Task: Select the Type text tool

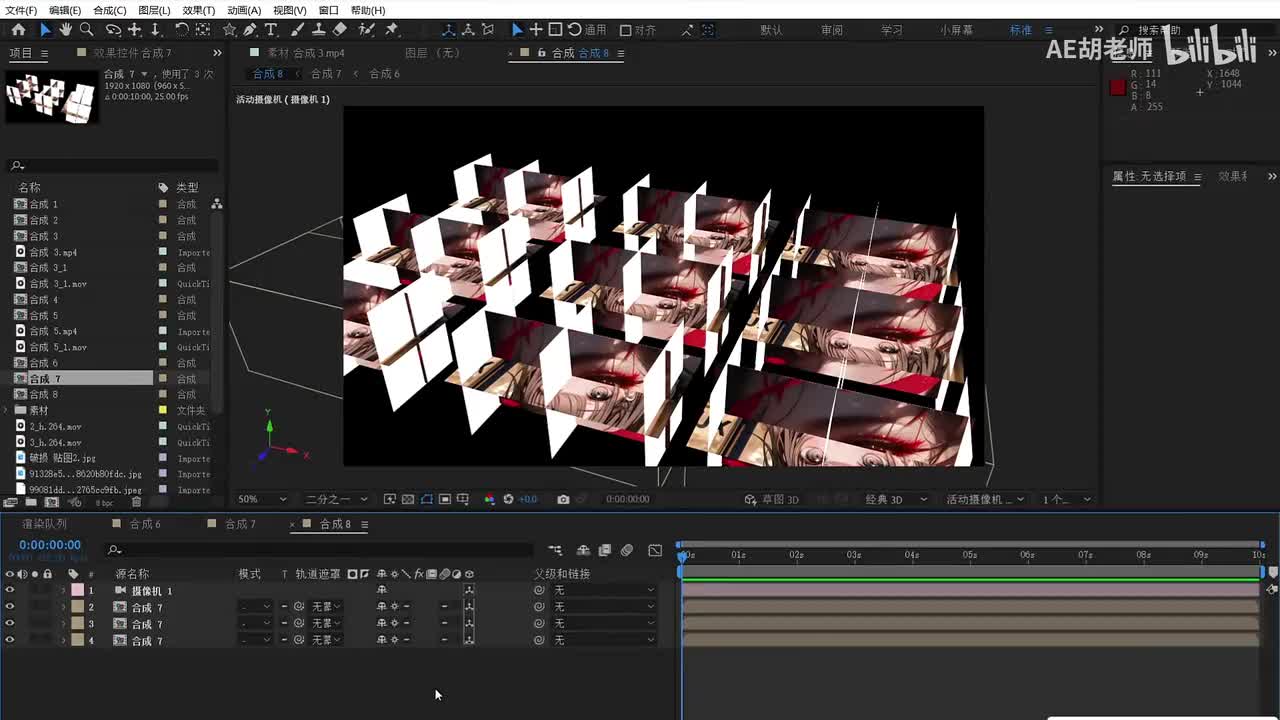Action: [x=270, y=30]
